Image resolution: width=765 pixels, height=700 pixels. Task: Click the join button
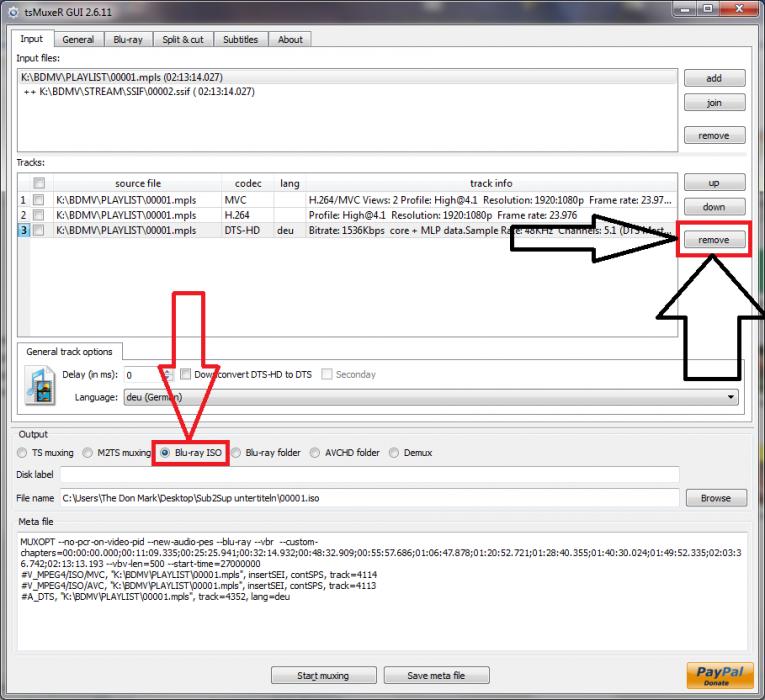pos(714,102)
